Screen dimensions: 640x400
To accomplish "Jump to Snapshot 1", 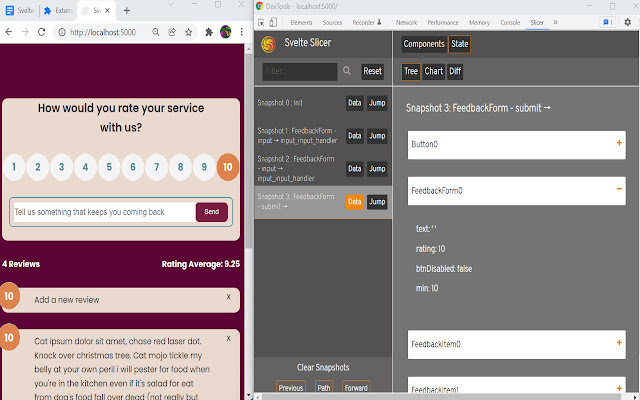I will click(x=377, y=136).
